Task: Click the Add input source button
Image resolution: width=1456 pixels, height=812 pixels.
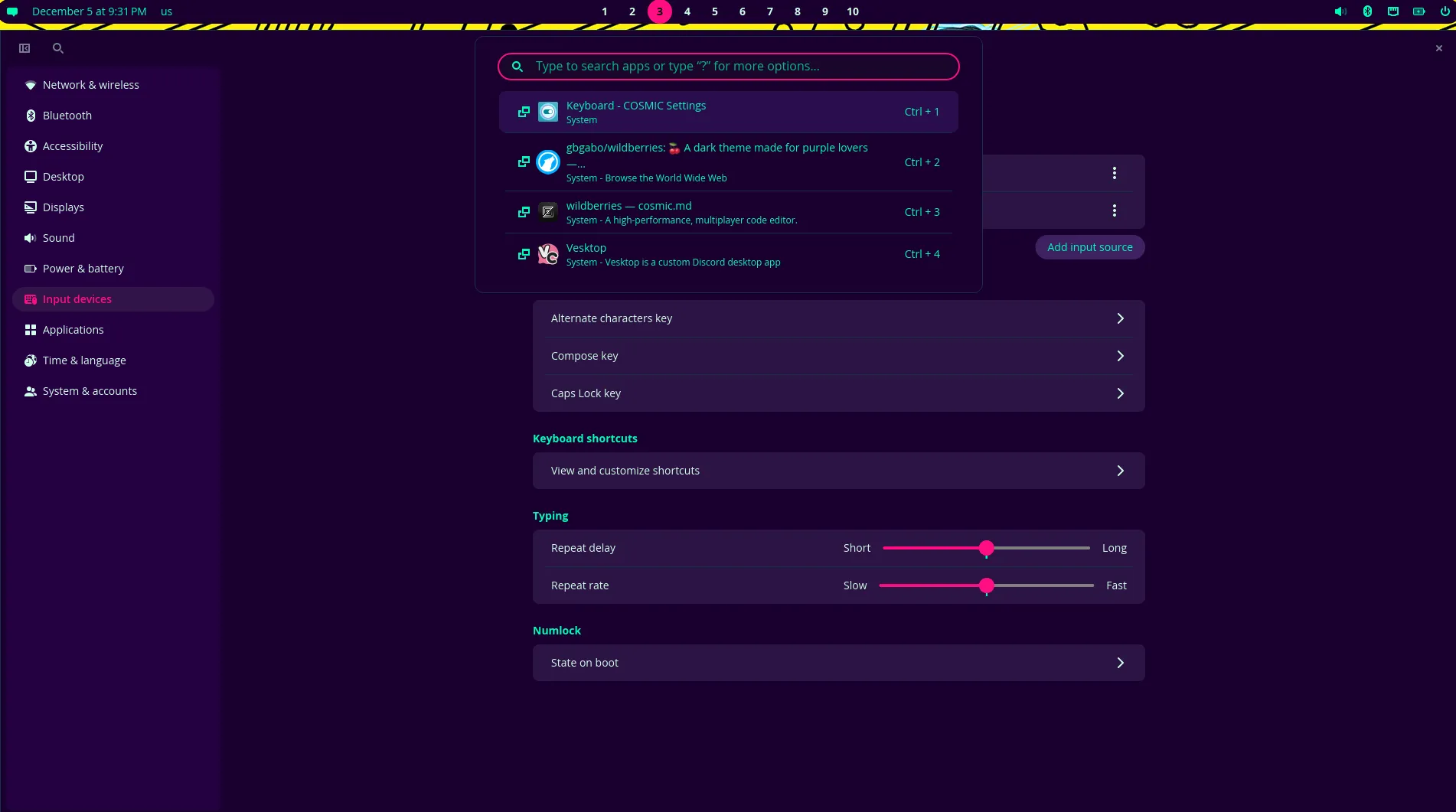Action: click(1089, 247)
